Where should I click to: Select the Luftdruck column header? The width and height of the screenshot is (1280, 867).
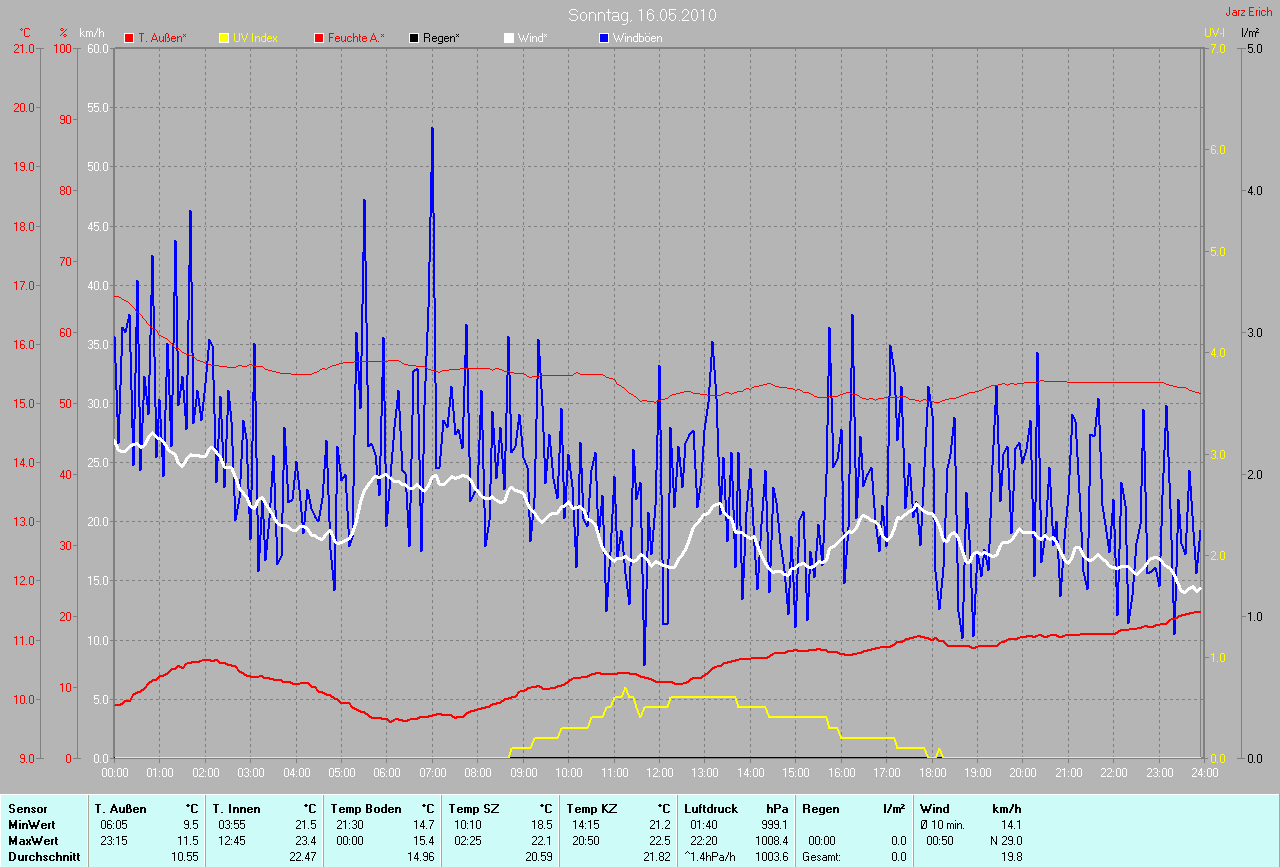711,808
